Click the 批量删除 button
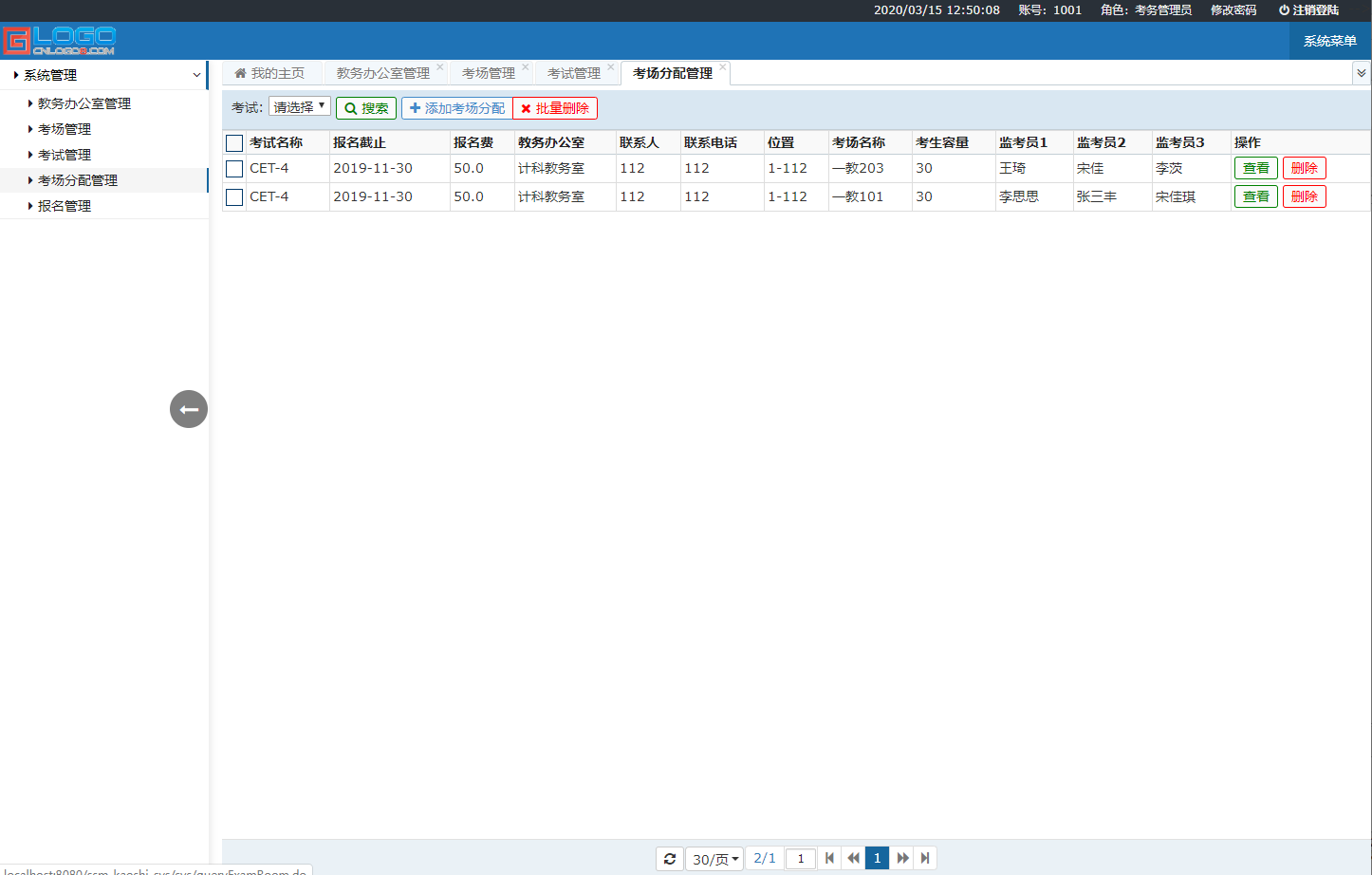Viewport: 1372px width, 875px height. coord(555,108)
